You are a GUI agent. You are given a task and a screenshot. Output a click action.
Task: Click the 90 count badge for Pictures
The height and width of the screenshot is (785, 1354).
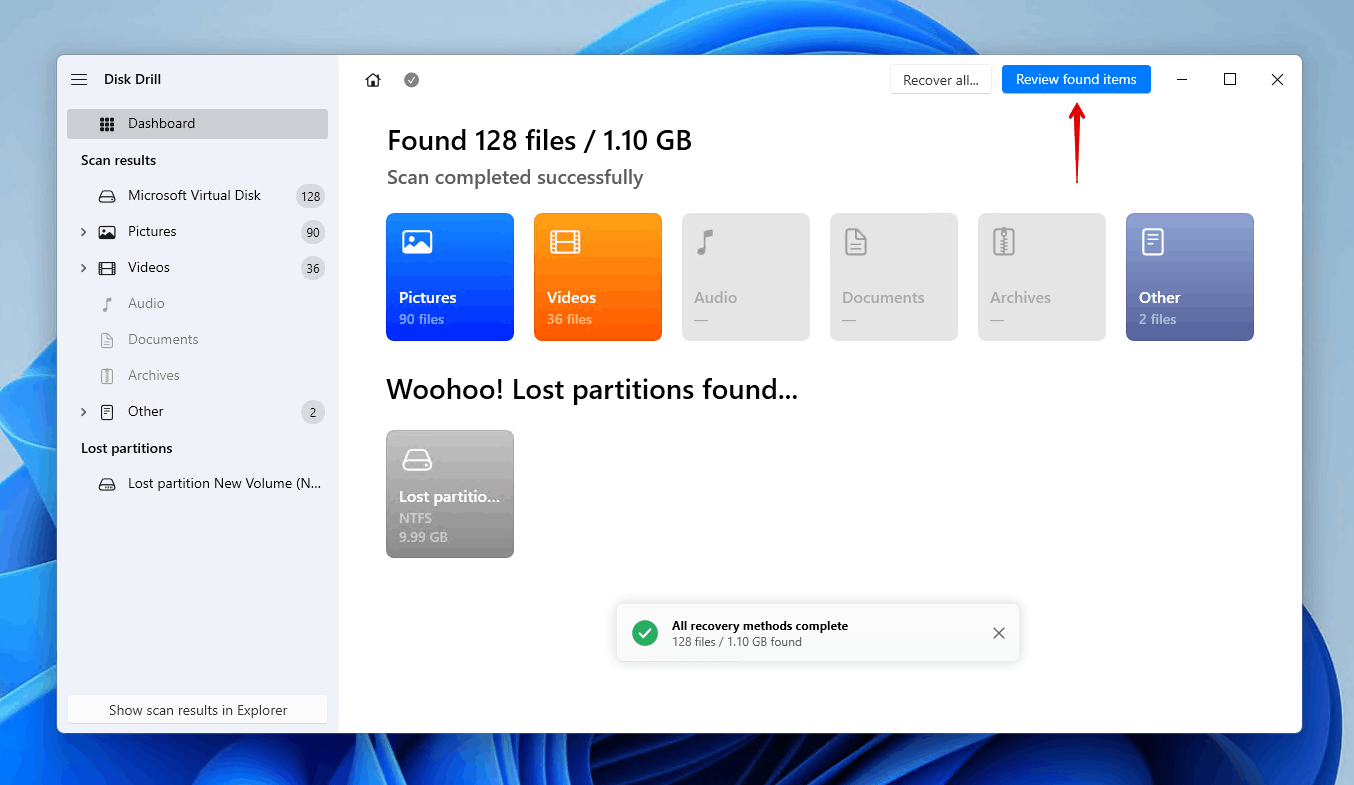tap(313, 233)
